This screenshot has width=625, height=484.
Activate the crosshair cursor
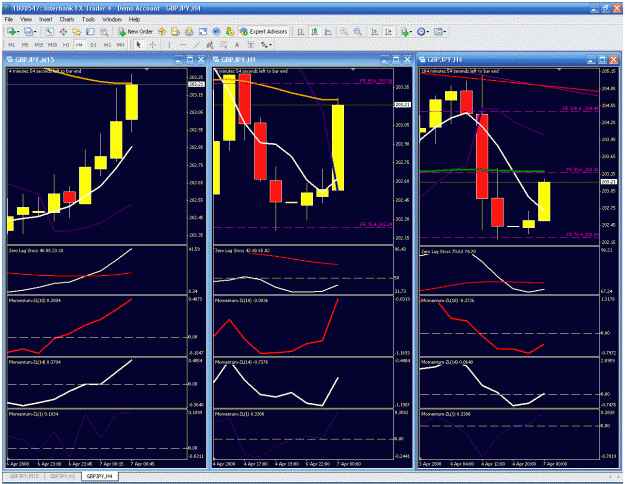click(152, 45)
